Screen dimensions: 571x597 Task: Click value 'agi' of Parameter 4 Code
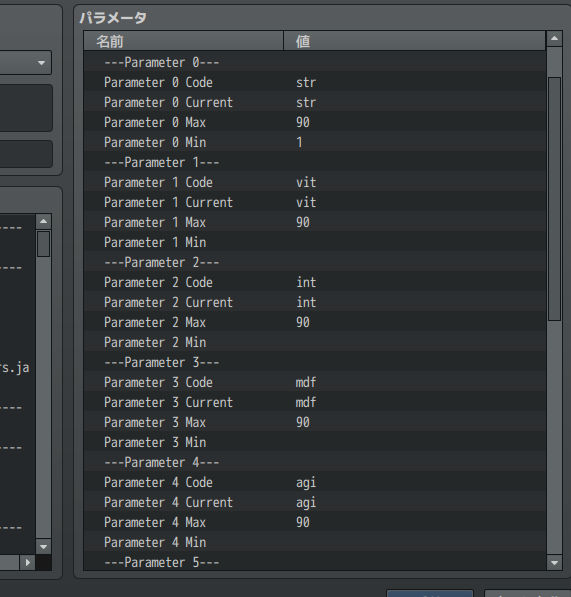pos(306,483)
